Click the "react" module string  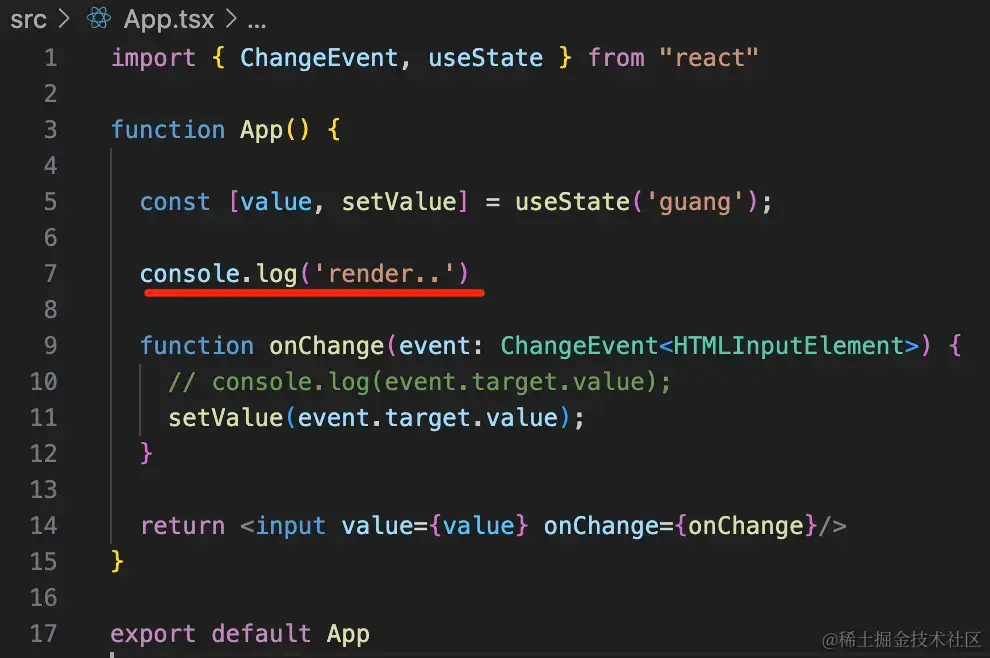708,58
